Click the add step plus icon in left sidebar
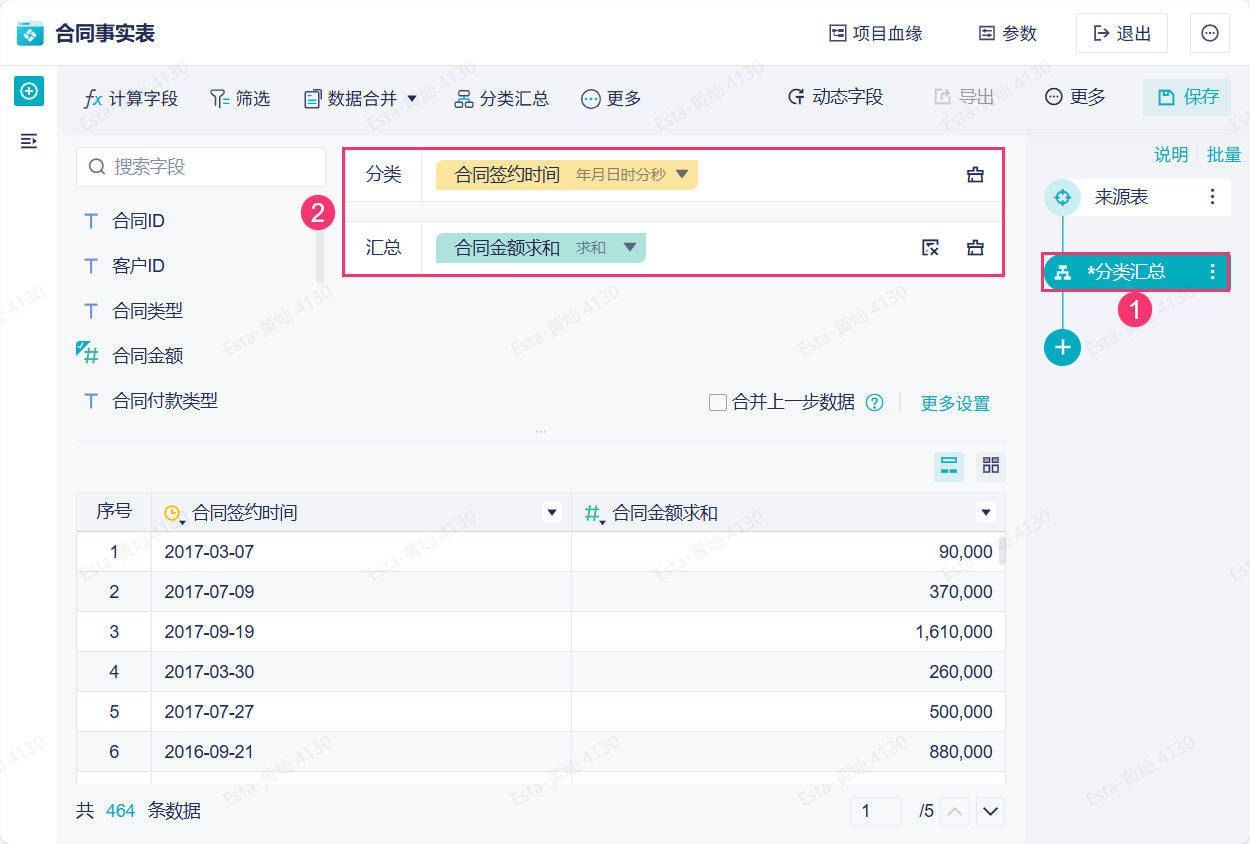Screen dimensions: 1250x844 [x=29, y=92]
